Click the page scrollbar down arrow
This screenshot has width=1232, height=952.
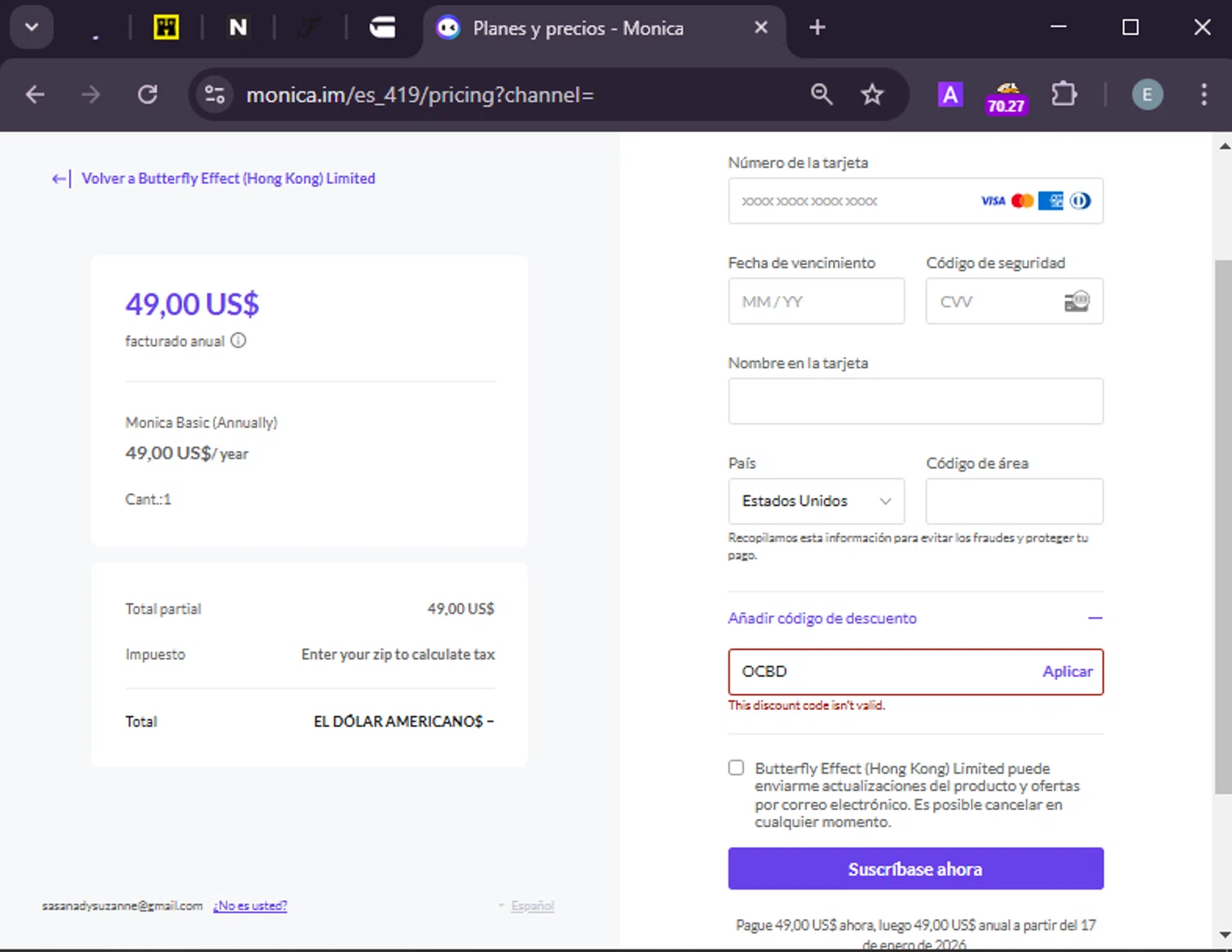[1224, 935]
